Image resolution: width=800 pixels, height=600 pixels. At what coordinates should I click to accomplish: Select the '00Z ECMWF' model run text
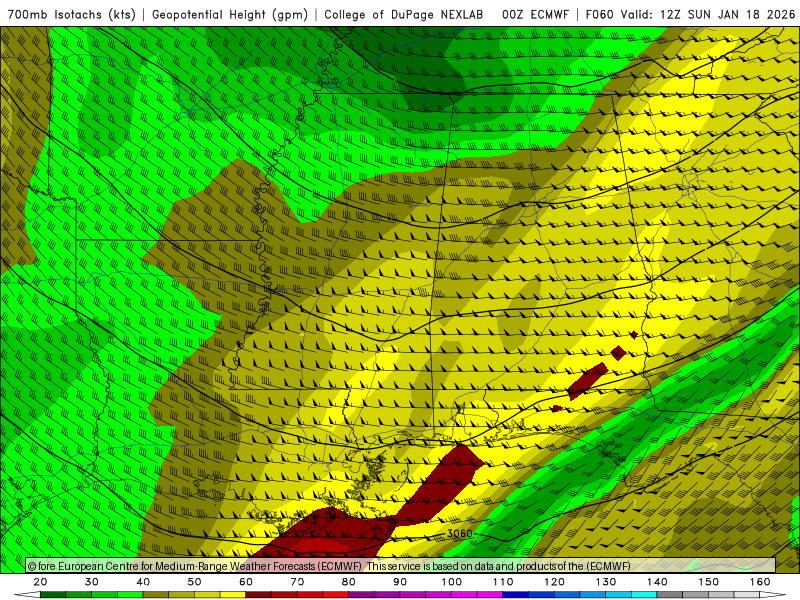click(535, 14)
